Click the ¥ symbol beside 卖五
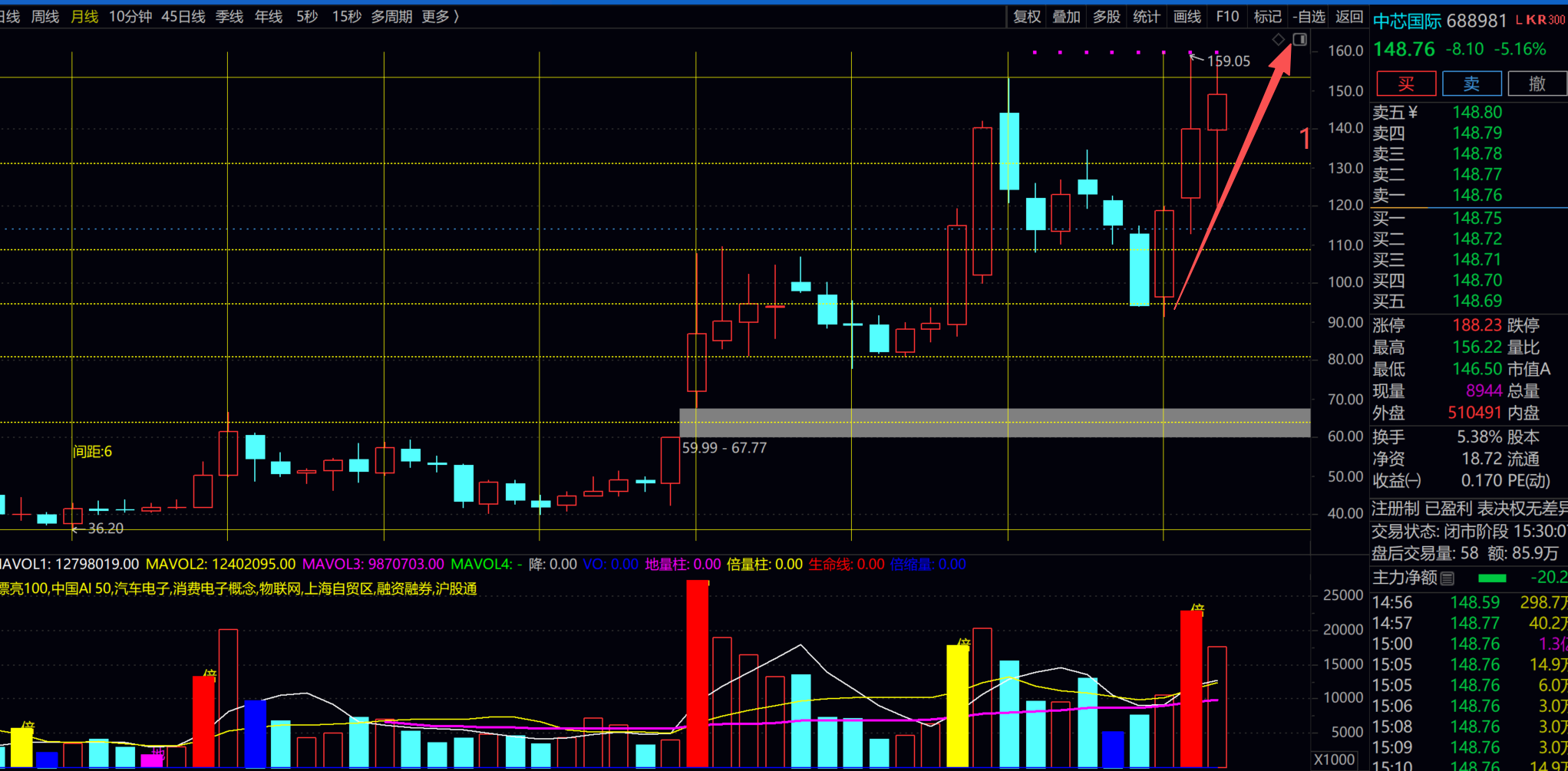 [1414, 113]
